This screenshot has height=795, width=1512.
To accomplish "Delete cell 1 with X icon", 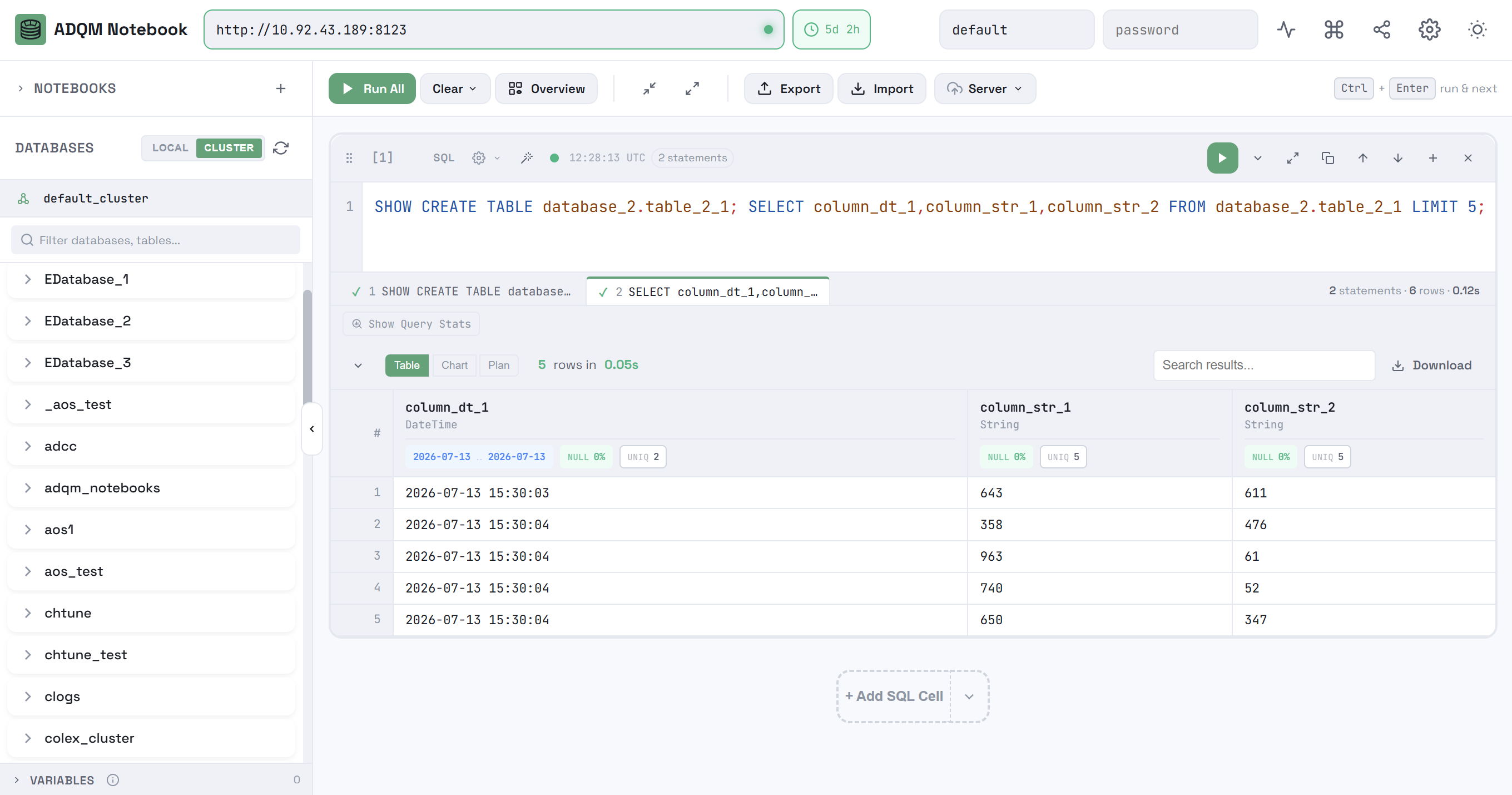I will (x=1468, y=158).
